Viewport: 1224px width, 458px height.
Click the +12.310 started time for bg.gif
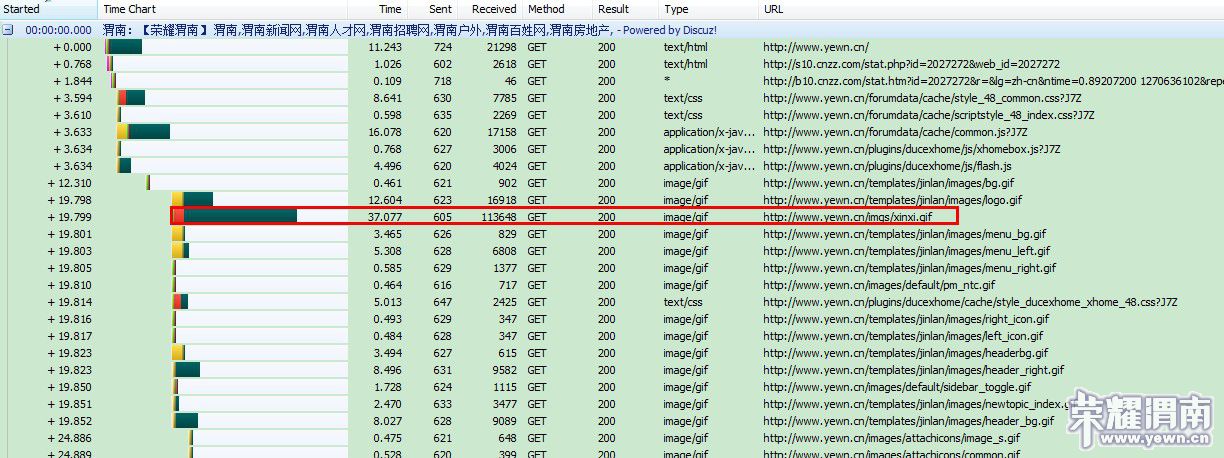pos(71,183)
